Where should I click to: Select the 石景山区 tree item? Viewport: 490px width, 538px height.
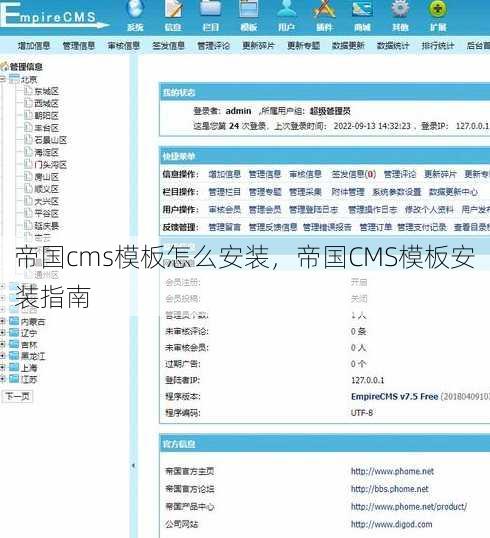(50, 140)
